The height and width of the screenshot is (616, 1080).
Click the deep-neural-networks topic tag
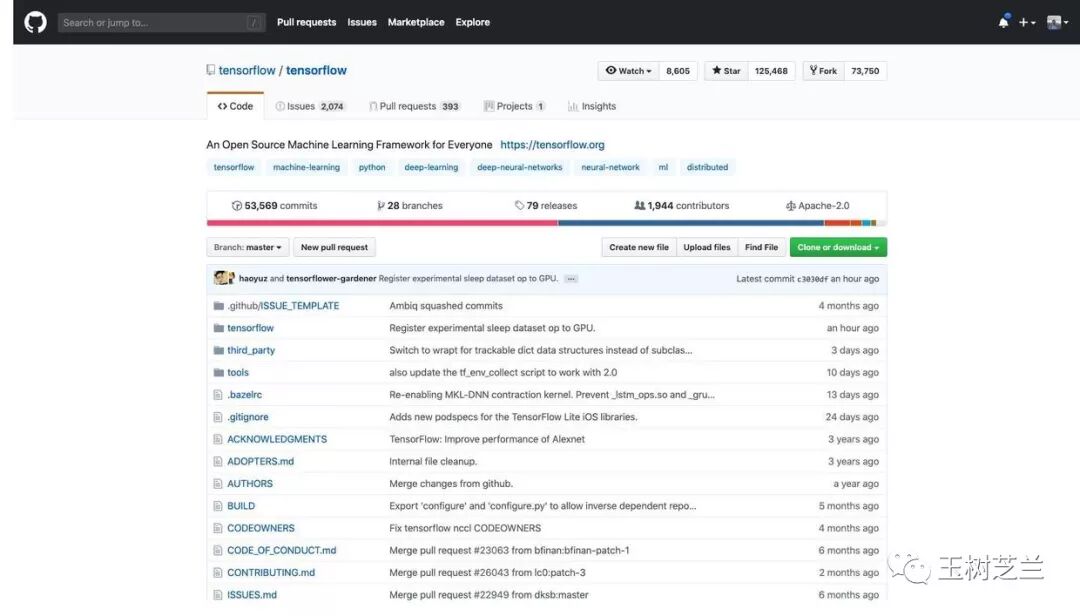tap(519, 167)
